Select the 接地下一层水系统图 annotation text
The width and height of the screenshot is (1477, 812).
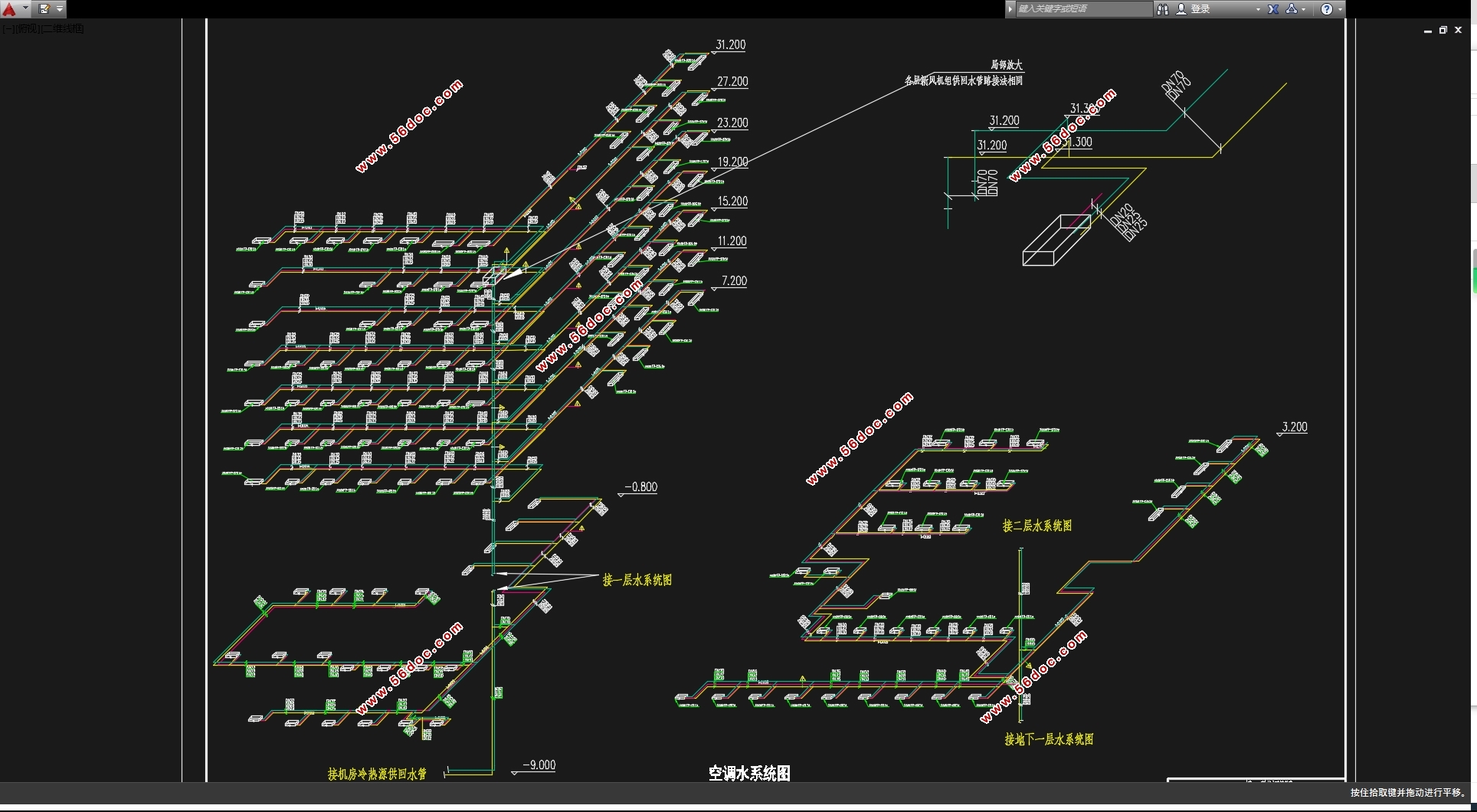click(x=1050, y=739)
